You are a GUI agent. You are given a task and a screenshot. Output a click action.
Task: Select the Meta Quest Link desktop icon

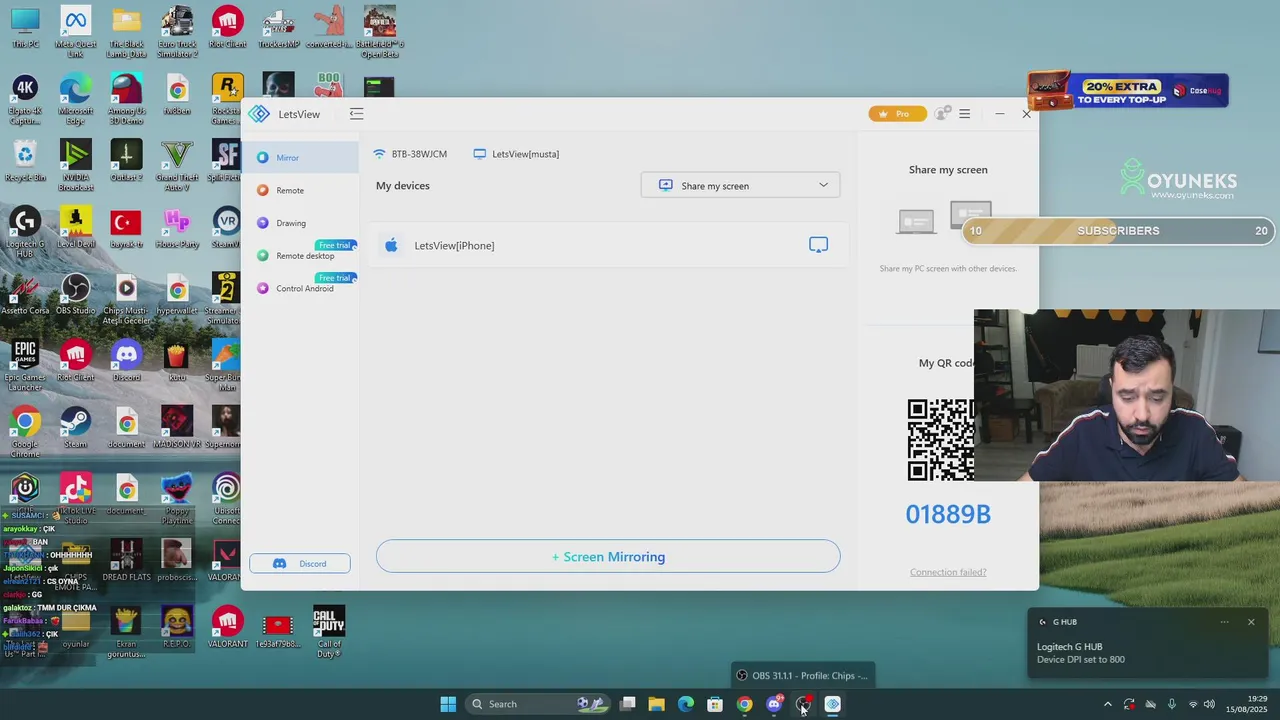tap(75, 31)
